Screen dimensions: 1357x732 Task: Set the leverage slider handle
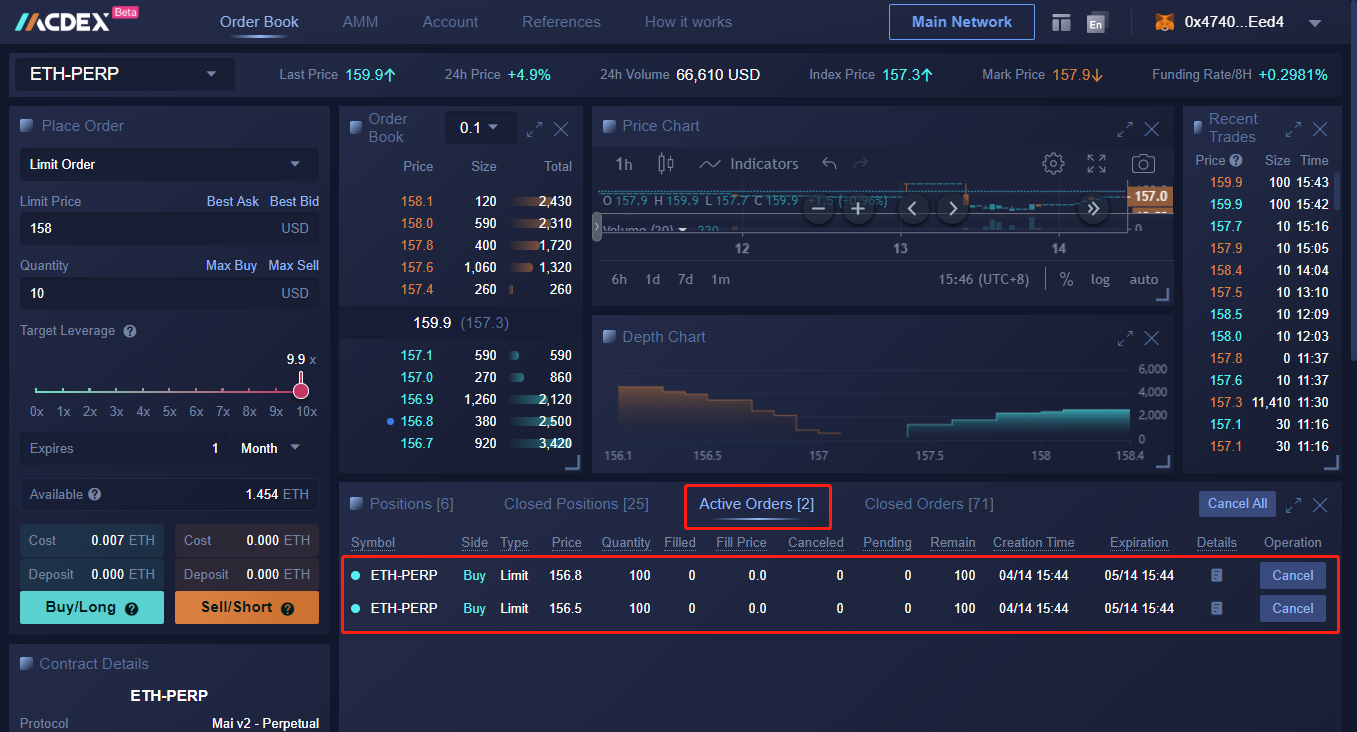[301, 390]
